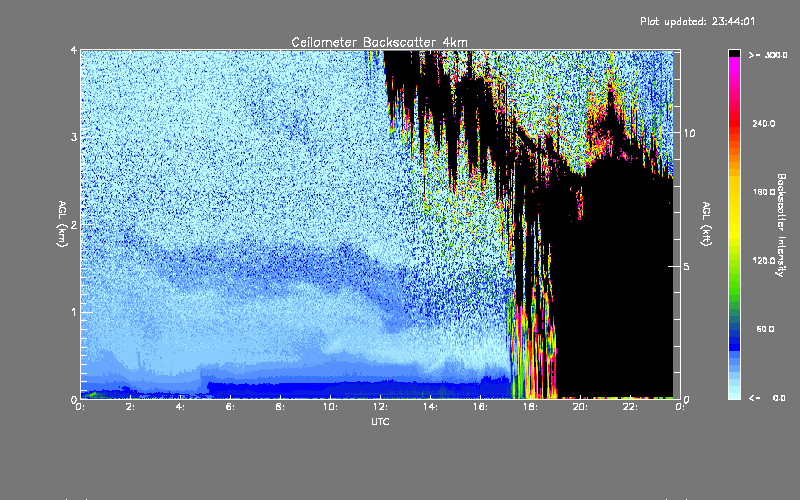
Task: Click the "60.0" colorbar label
Action: (x=765, y=329)
